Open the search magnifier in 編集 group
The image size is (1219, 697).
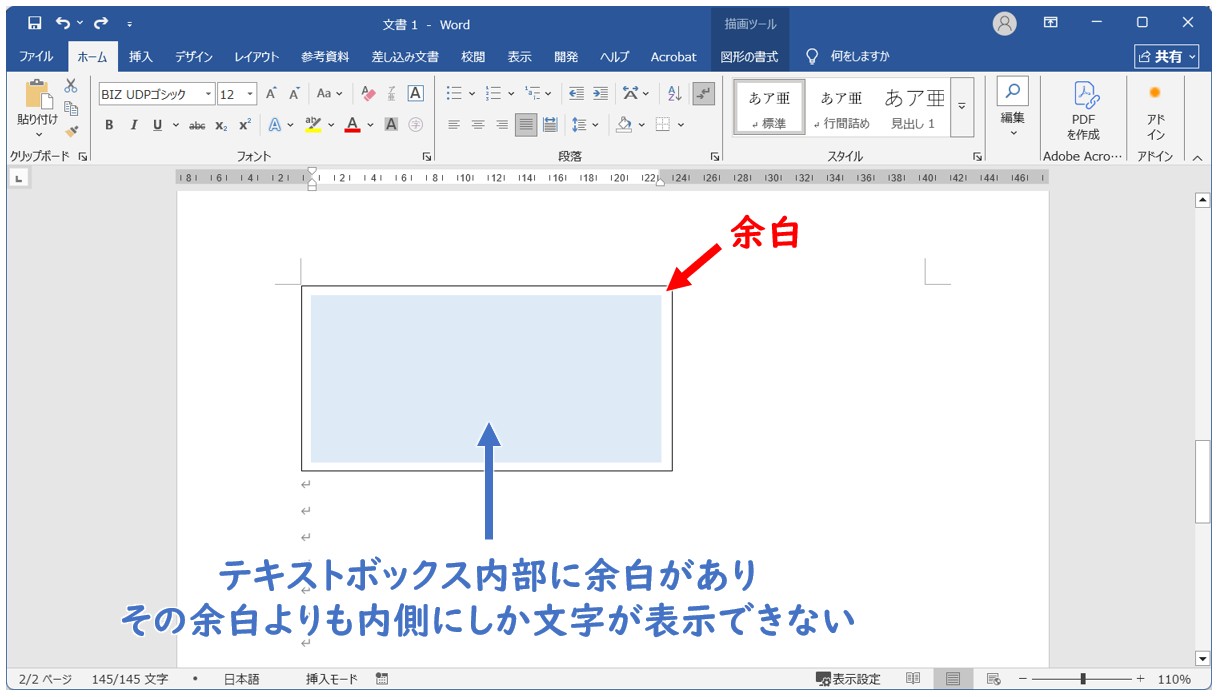(1013, 92)
